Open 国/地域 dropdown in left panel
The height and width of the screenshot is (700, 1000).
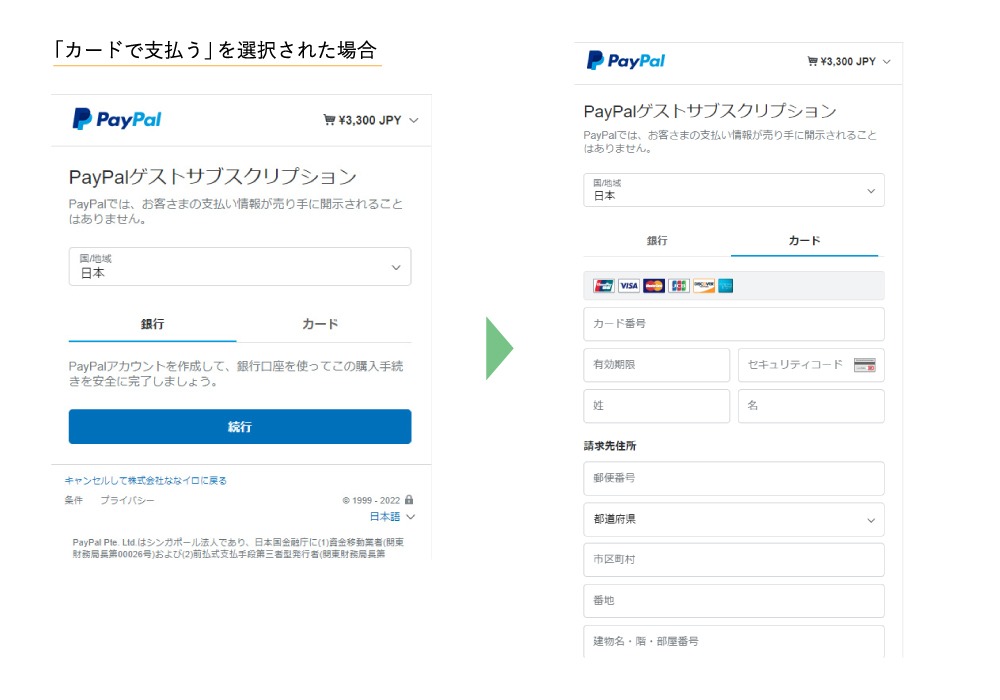(240, 266)
